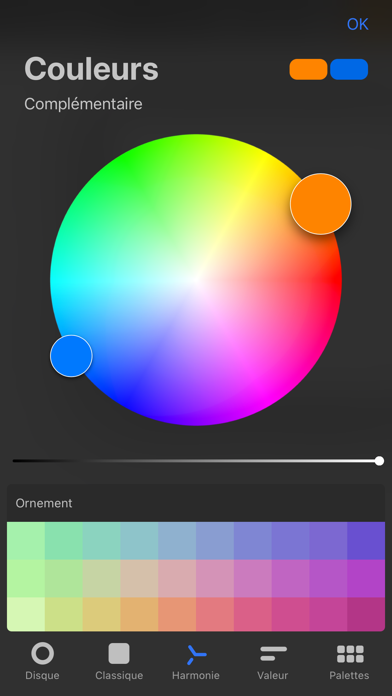Viewport: 392px width, 696px height.
Task: Pick the pale yellow-green bottom-left swatch
Action: pyautogui.click(x=26, y=614)
